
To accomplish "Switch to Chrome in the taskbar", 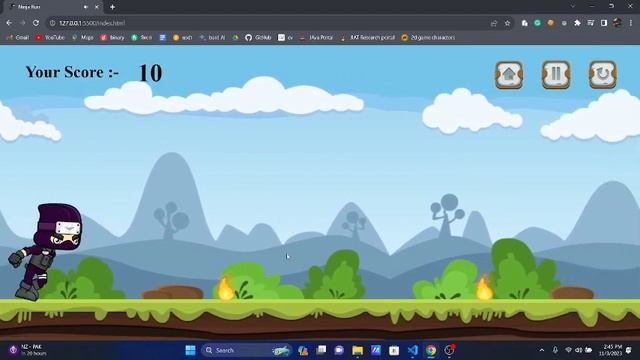I will pos(431,350).
